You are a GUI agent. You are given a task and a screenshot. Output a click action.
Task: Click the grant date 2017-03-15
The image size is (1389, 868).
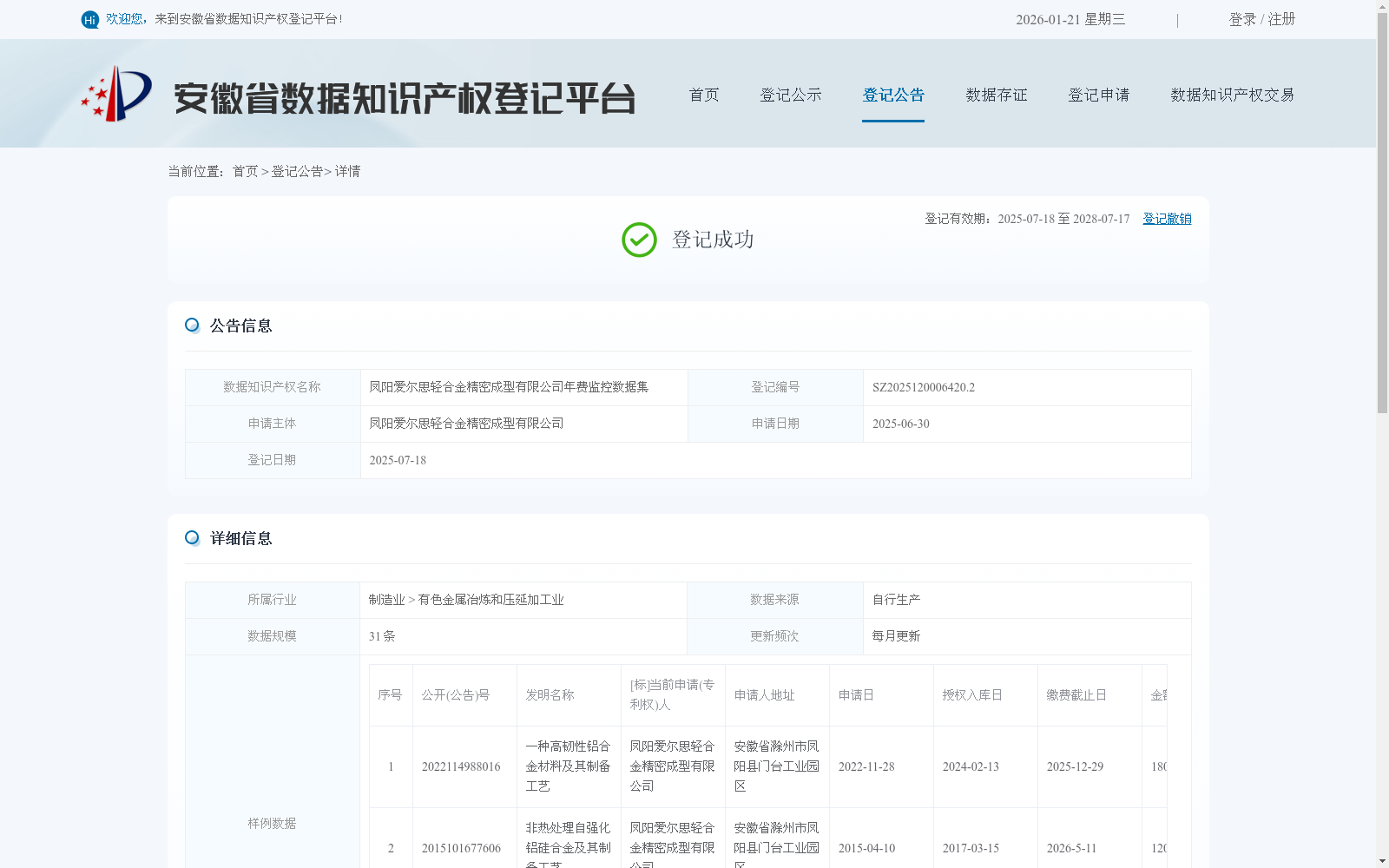pyautogui.click(x=971, y=849)
